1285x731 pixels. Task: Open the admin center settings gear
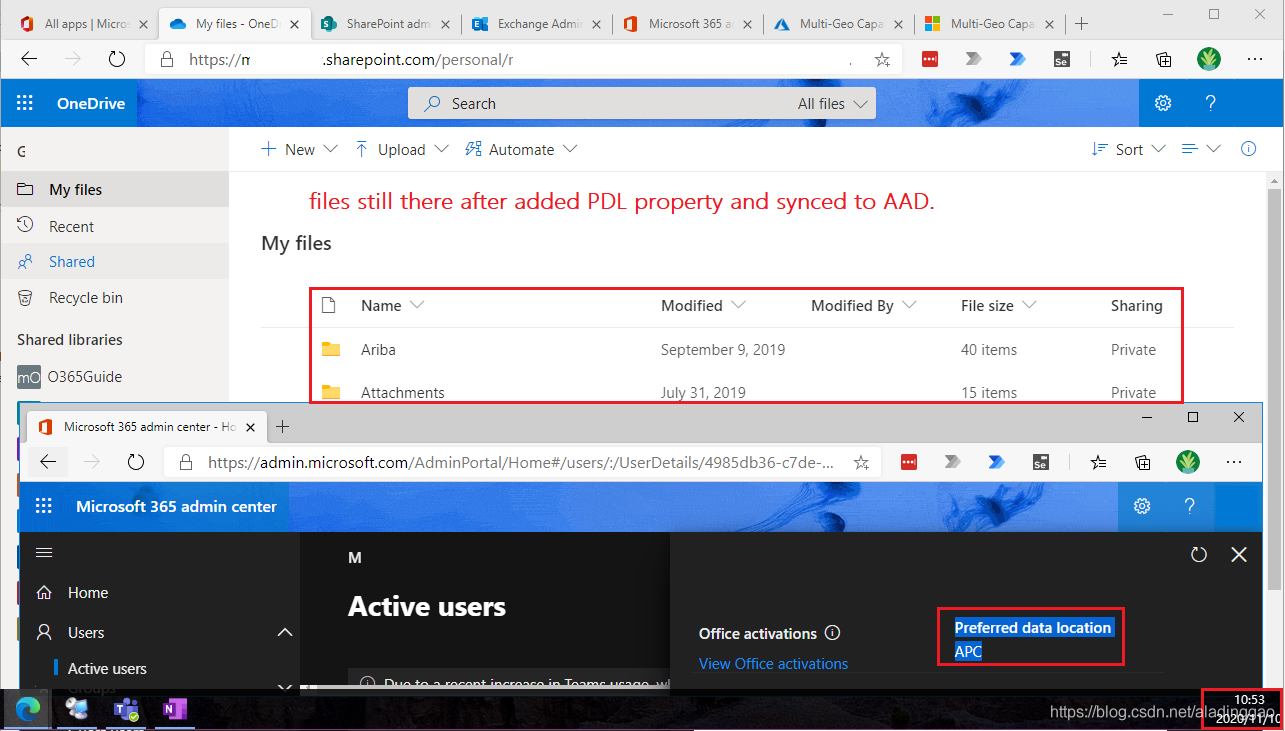pyautogui.click(x=1142, y=506)
